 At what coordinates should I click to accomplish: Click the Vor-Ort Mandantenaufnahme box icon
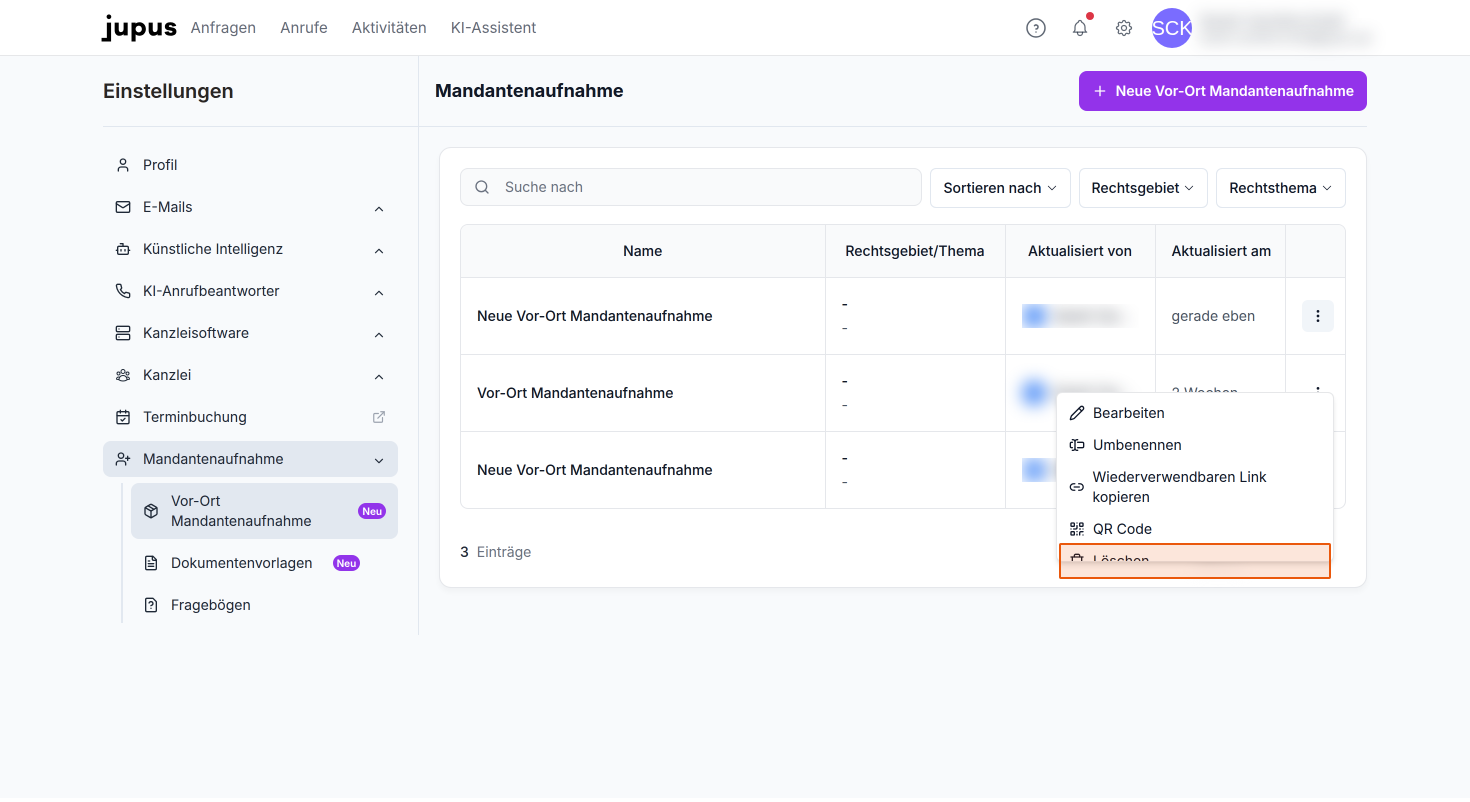pyautogui.click(x=151, y=511)
